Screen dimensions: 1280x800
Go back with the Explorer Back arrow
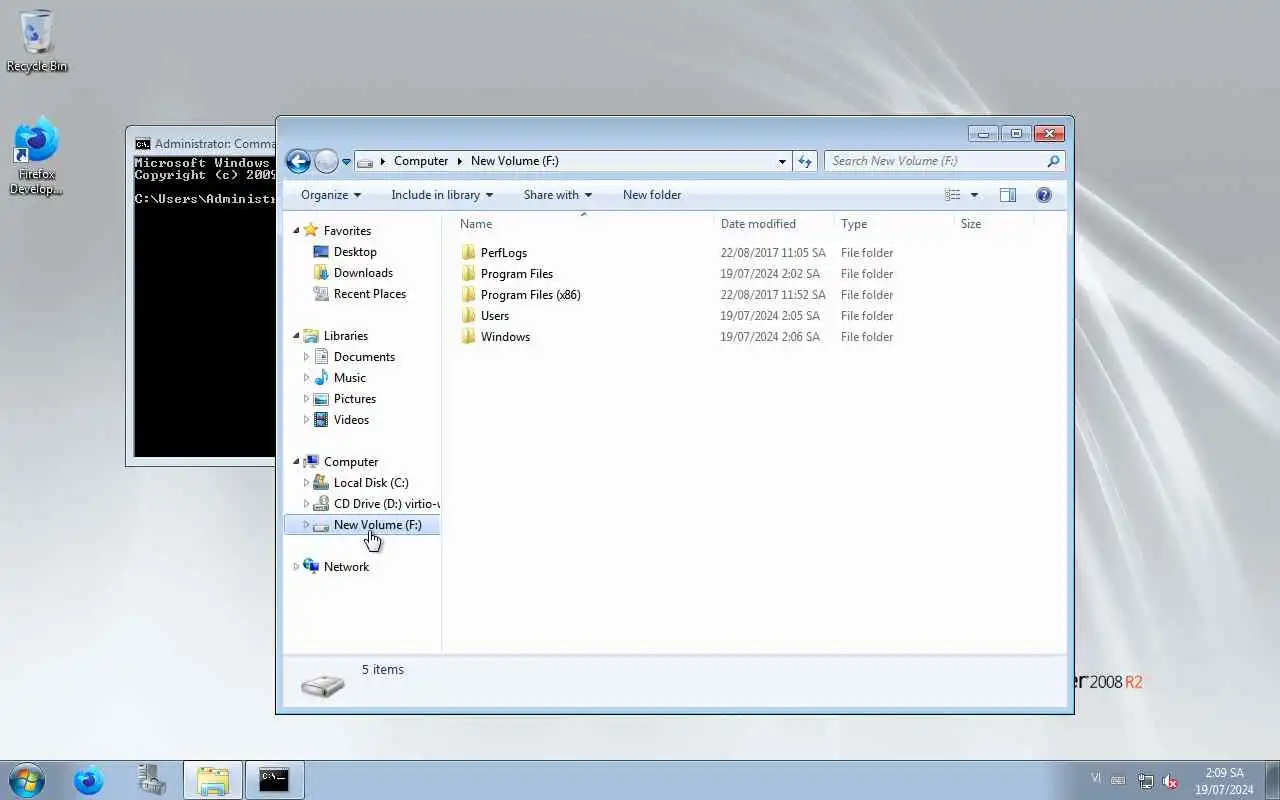[298, 161]
